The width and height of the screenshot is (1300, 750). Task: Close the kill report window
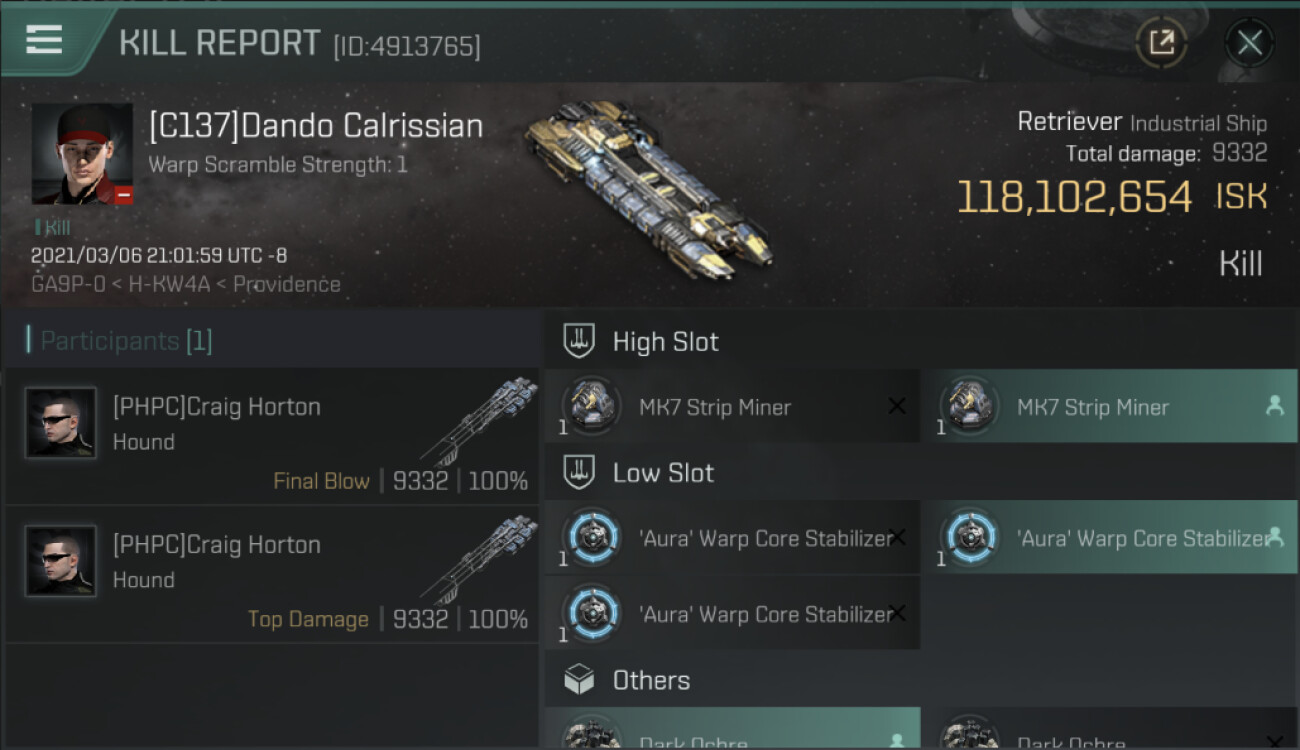1249,42
